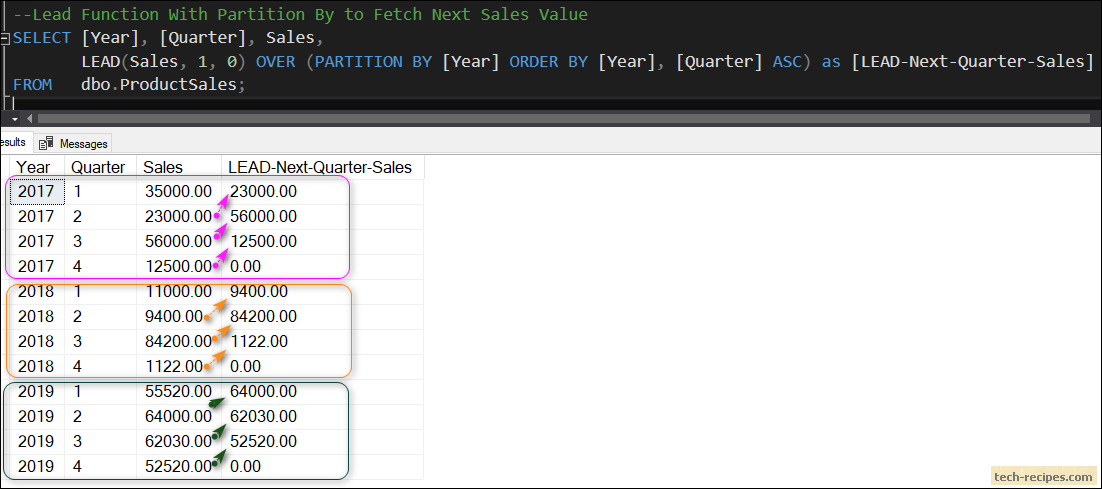Select the 2017 quarter 1 Year cell
The width and height of the screenshot is (1102, 489).
point(37,191)
